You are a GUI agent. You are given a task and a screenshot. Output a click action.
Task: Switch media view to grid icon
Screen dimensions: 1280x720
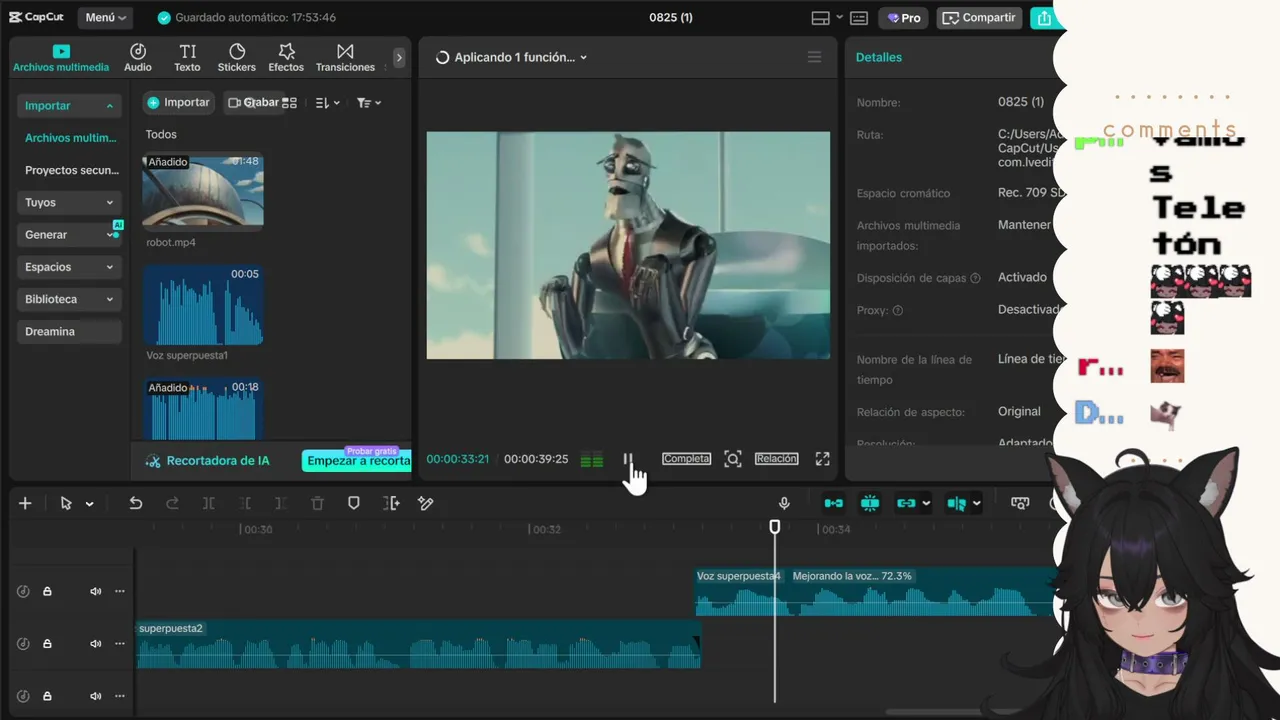click(290, 103)
